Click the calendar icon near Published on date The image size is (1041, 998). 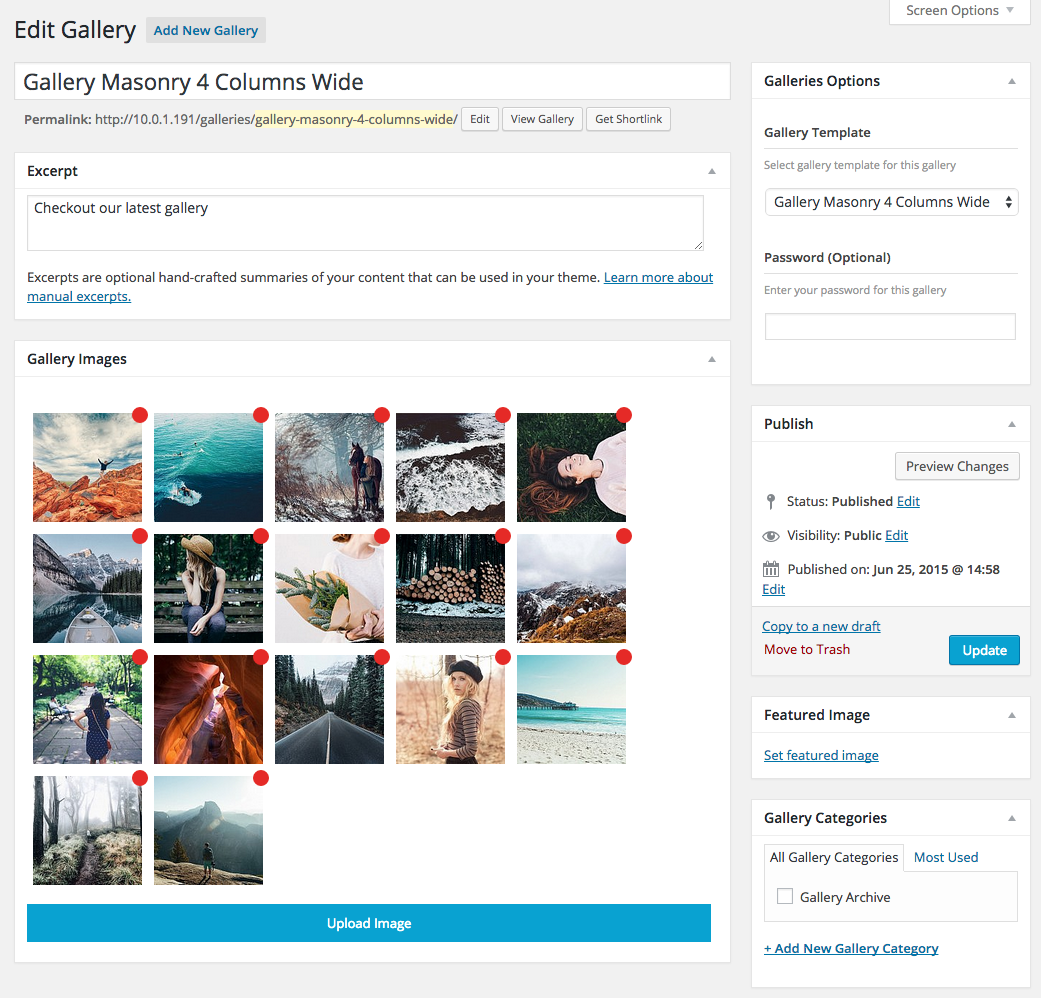(x=771, y=568)
